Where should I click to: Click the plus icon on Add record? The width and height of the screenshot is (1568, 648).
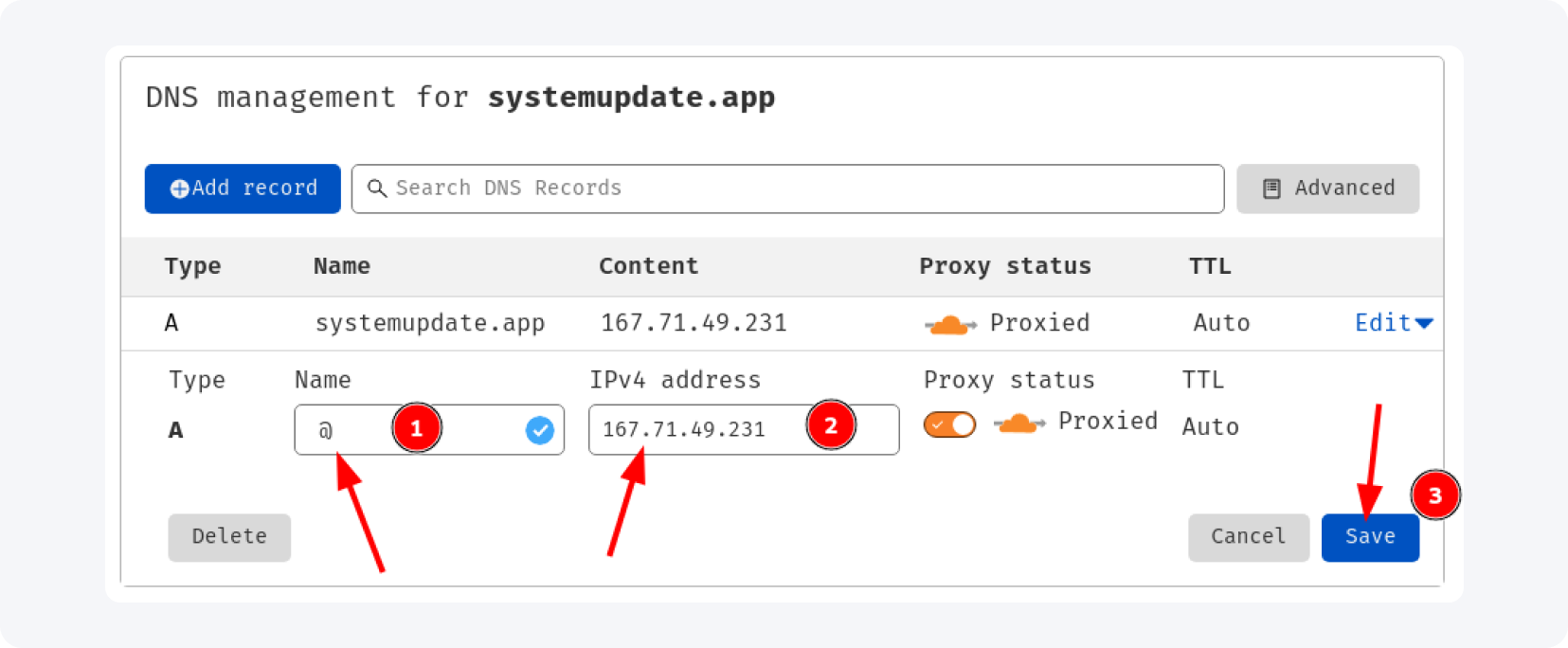click(x=179, y=189)
